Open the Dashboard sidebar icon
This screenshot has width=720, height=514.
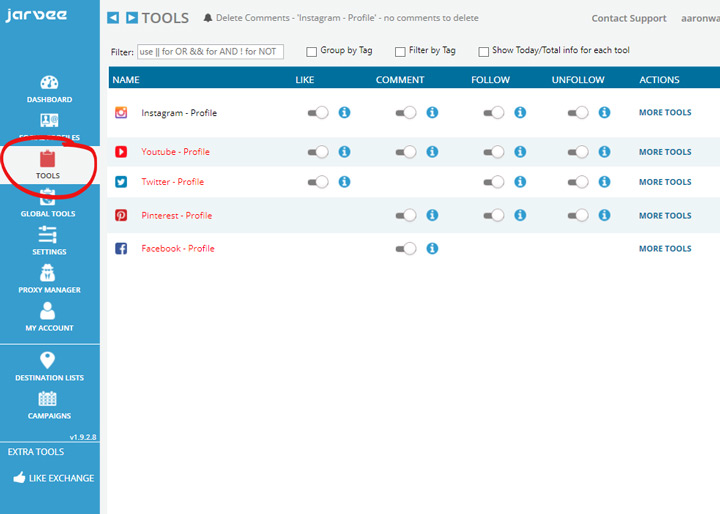(49, 82)
